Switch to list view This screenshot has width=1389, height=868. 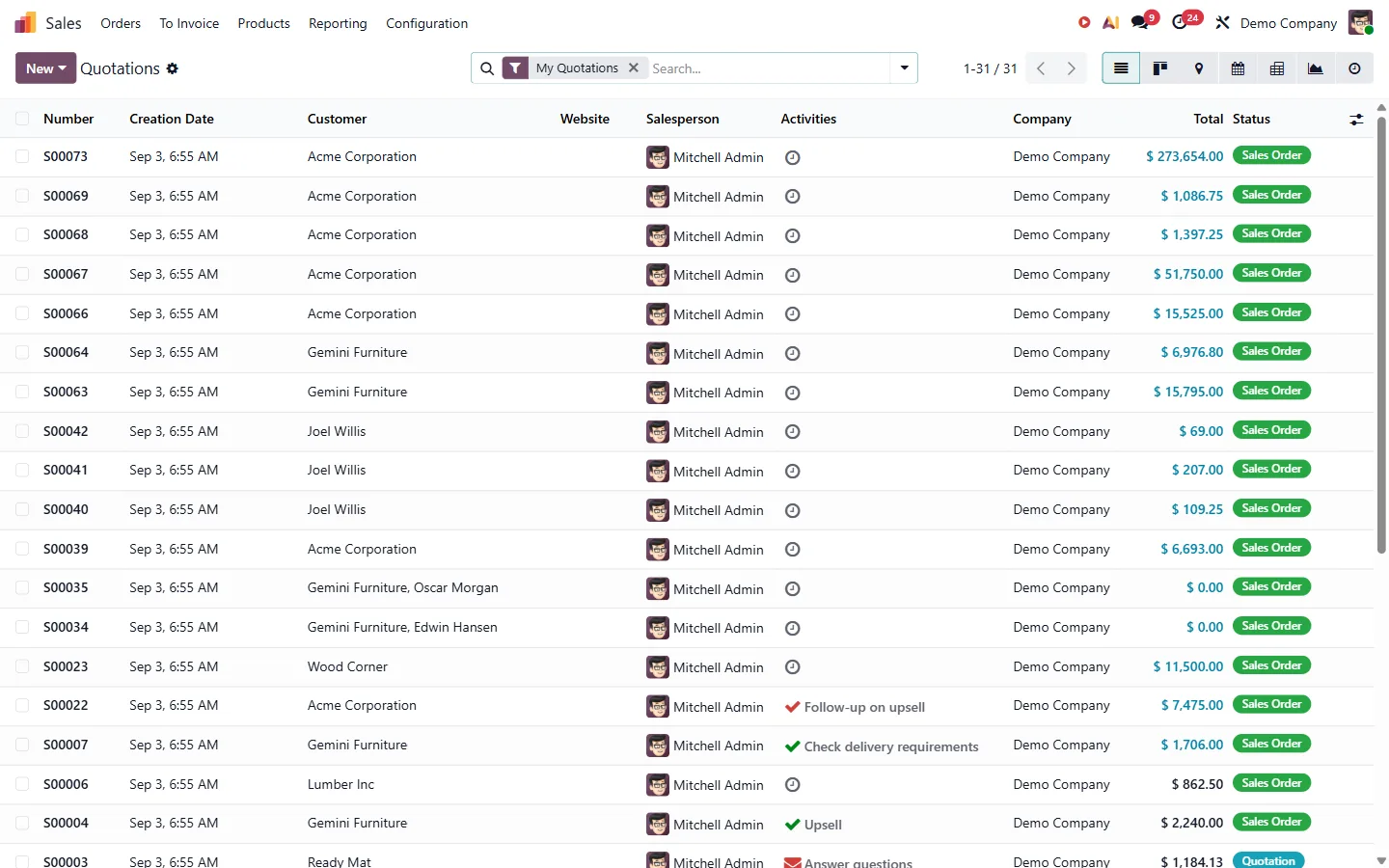1121,68
